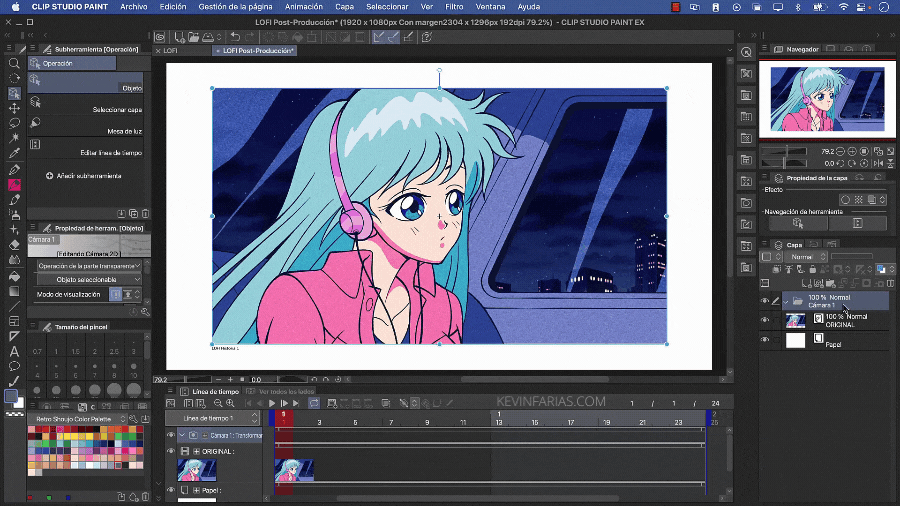The height and width of the screenshot is (506, 900).
Task: Hide the Cámara 1 layer
Action: (765, 300)
